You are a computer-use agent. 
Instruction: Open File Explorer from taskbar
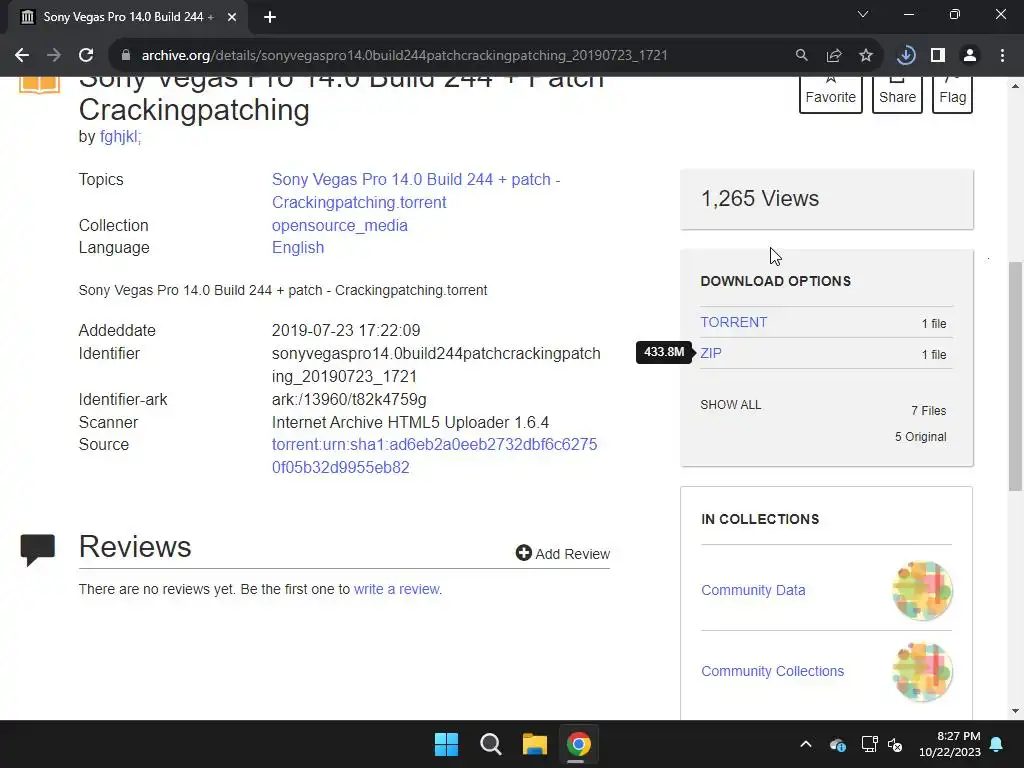click(534, 744)
